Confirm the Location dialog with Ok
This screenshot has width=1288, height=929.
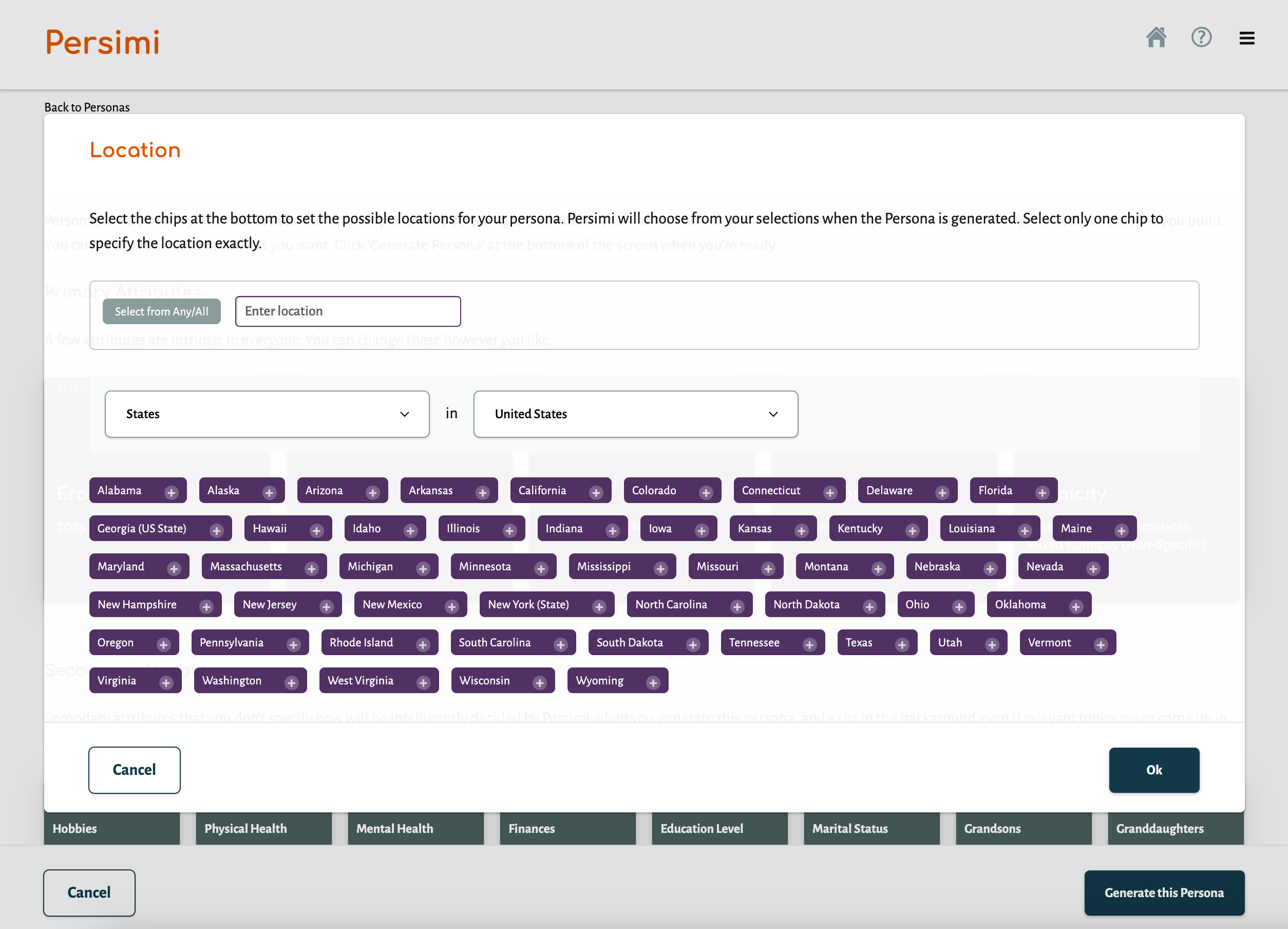1154,770
